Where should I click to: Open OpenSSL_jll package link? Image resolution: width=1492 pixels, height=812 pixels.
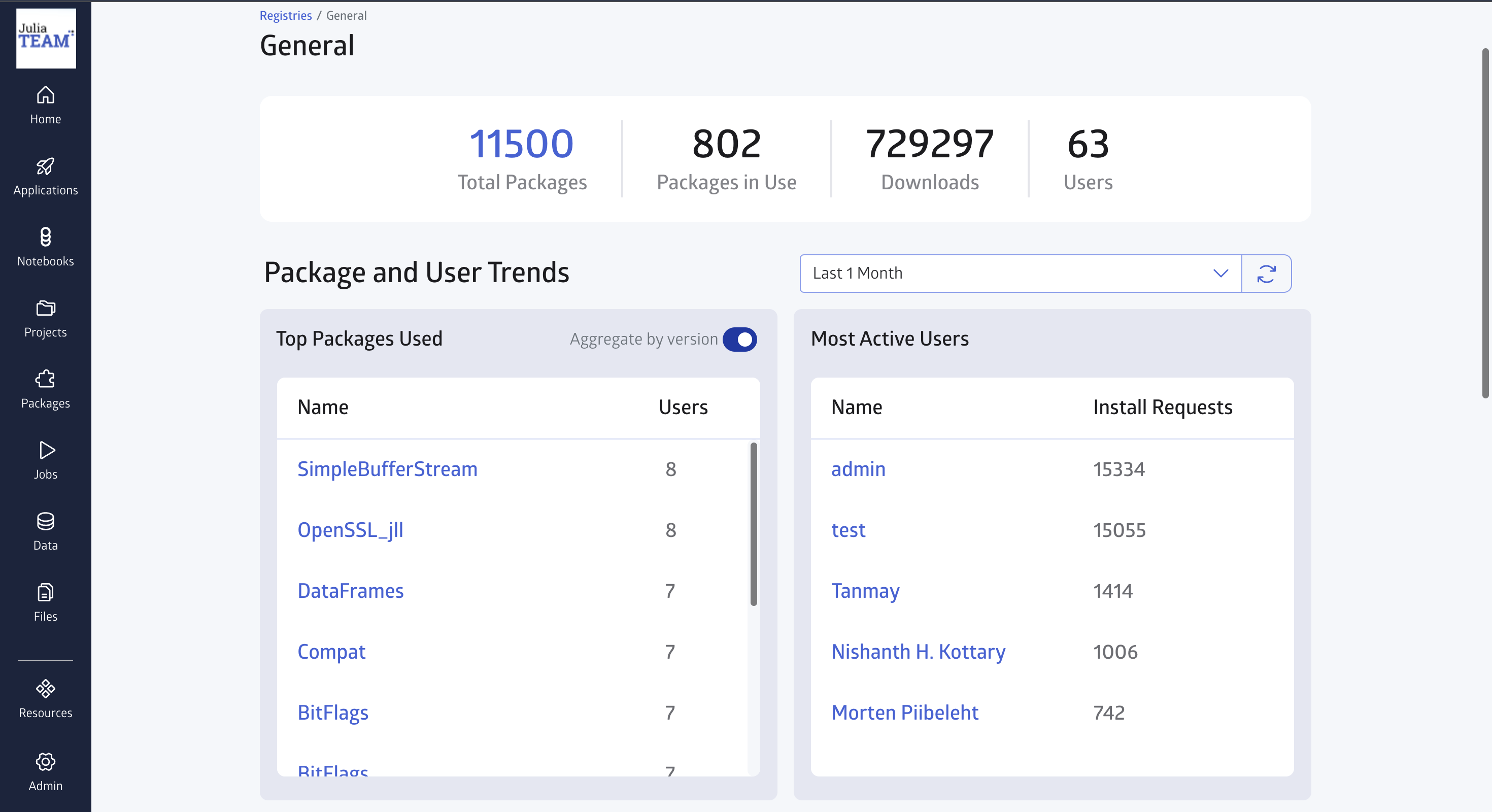pos(350,530)
